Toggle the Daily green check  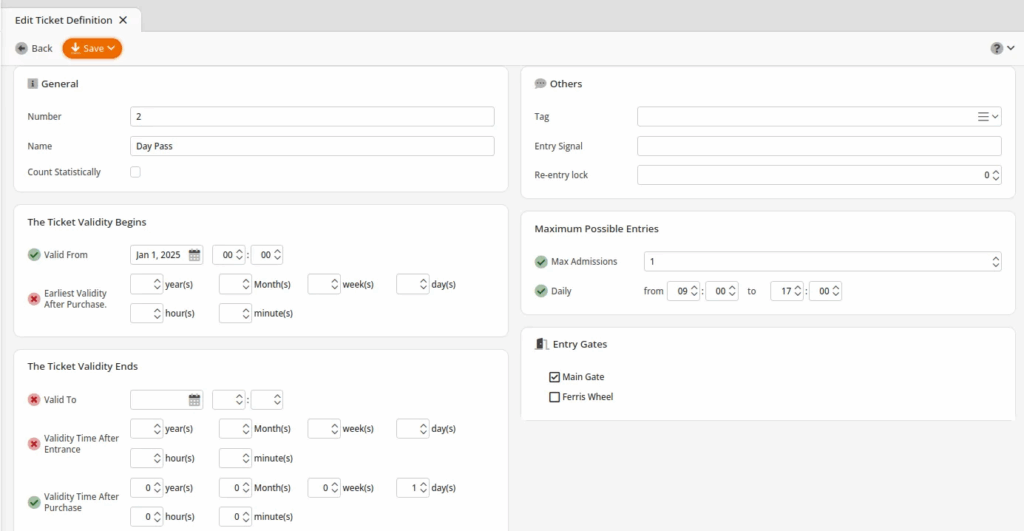[541, 291]
